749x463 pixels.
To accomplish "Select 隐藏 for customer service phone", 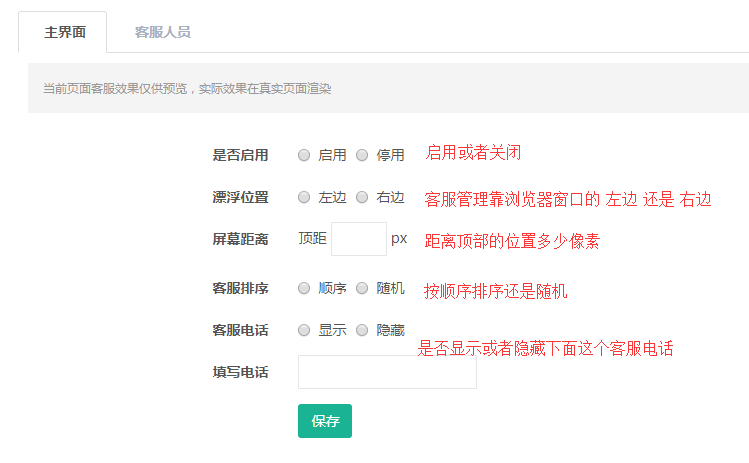I will pyautogui.click(x=362, y=330).
